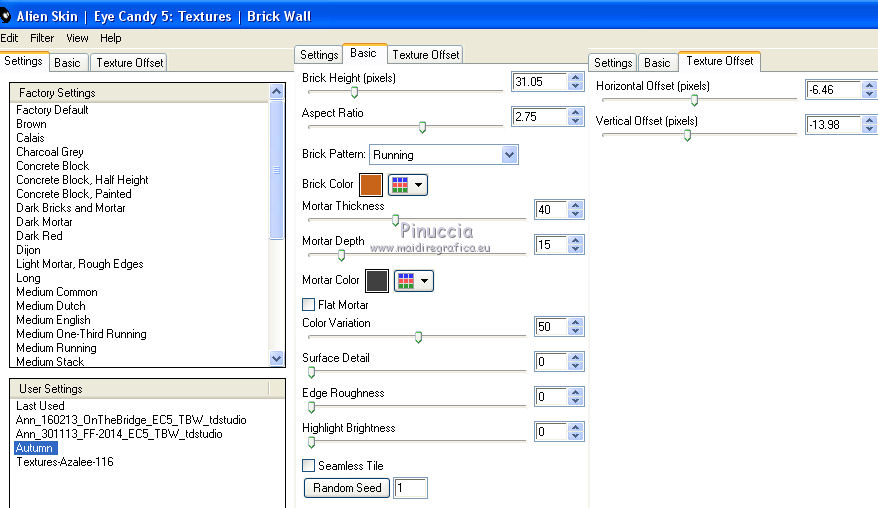This screenshot has height=508, width=878.
Task: Click the Brick Color orange swatch
Action: 371,185
